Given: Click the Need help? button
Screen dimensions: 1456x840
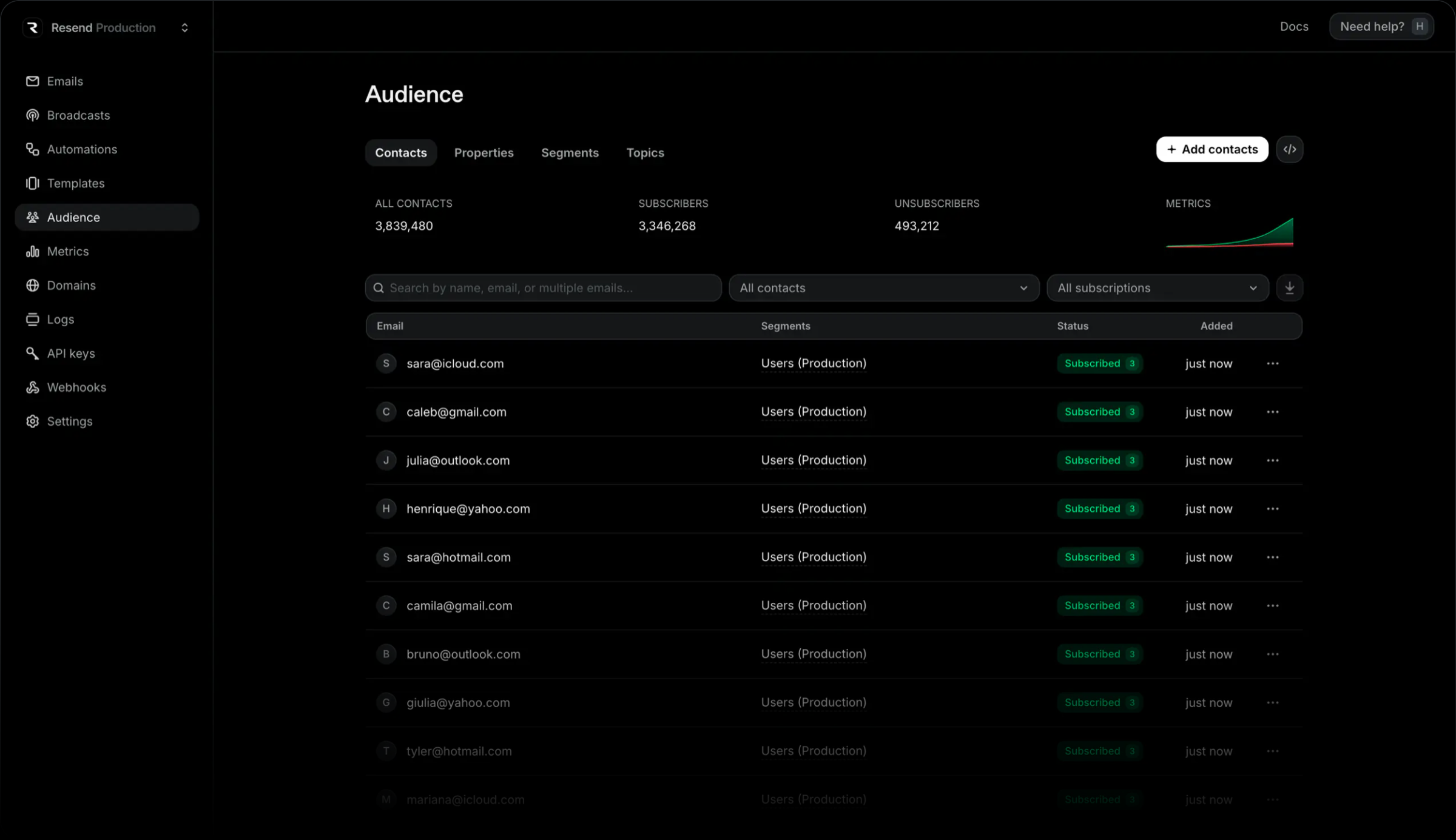Looking at the screenshot, I should click(x=1381, y=27).
